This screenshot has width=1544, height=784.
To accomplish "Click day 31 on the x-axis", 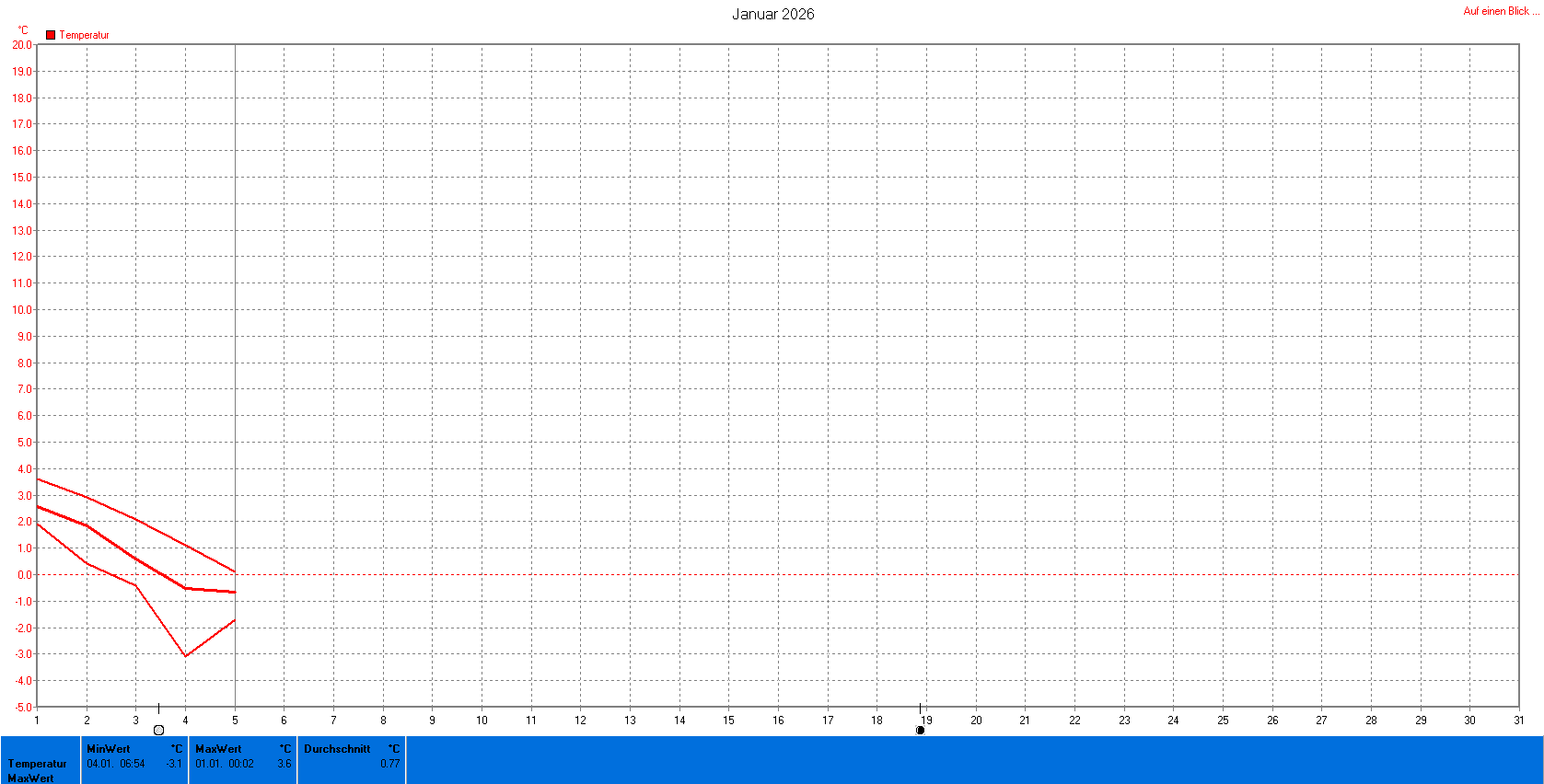I will pos(1518,721).
